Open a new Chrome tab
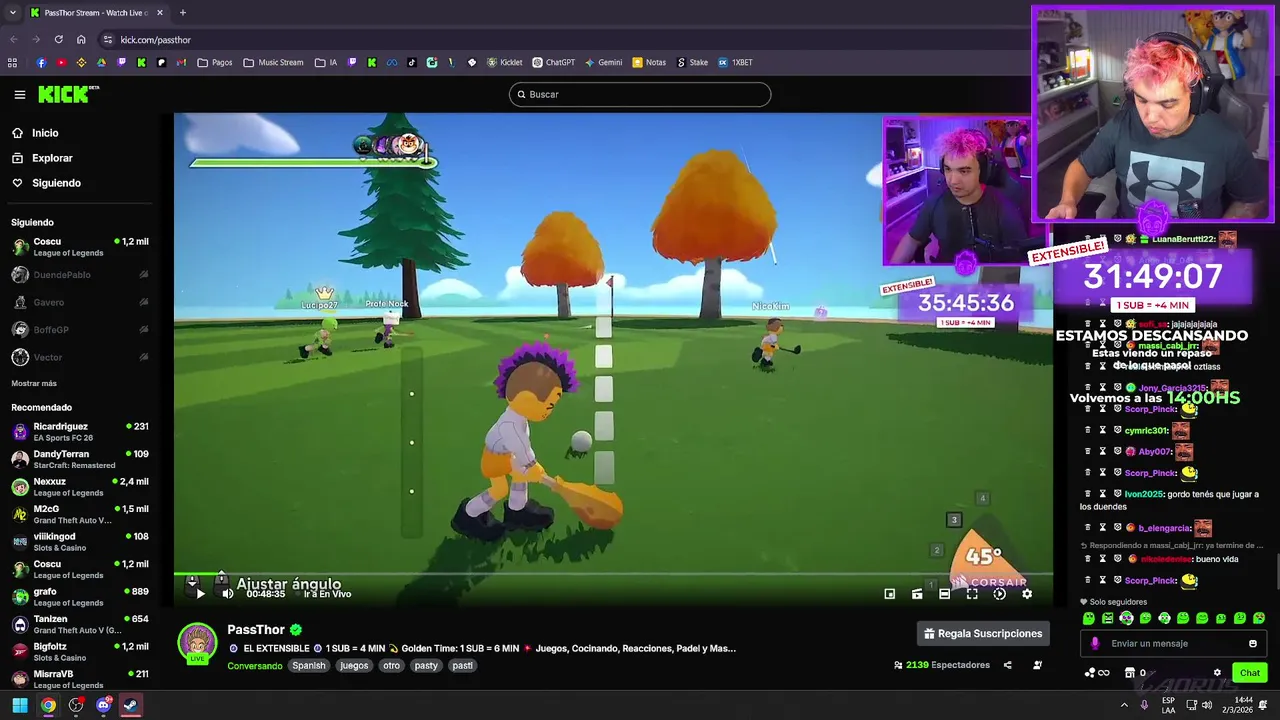 click(x=182, y=13)
